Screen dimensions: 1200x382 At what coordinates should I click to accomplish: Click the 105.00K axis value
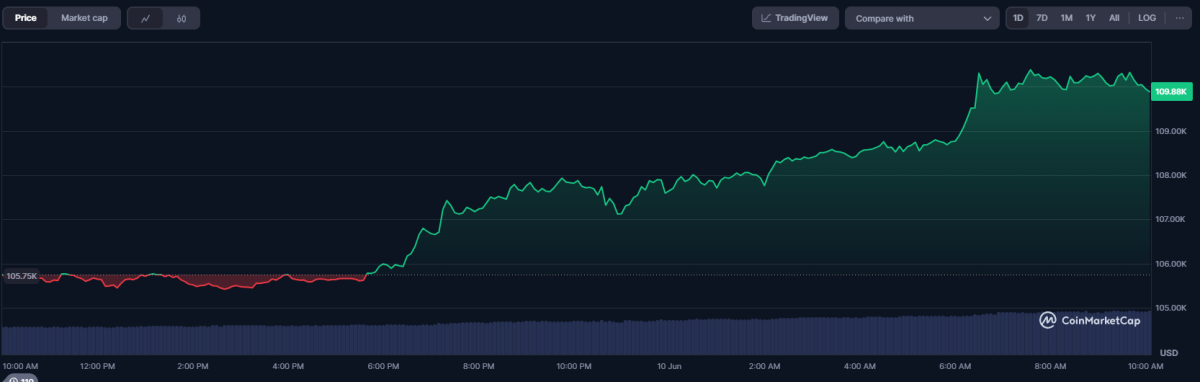point(1171,308)
